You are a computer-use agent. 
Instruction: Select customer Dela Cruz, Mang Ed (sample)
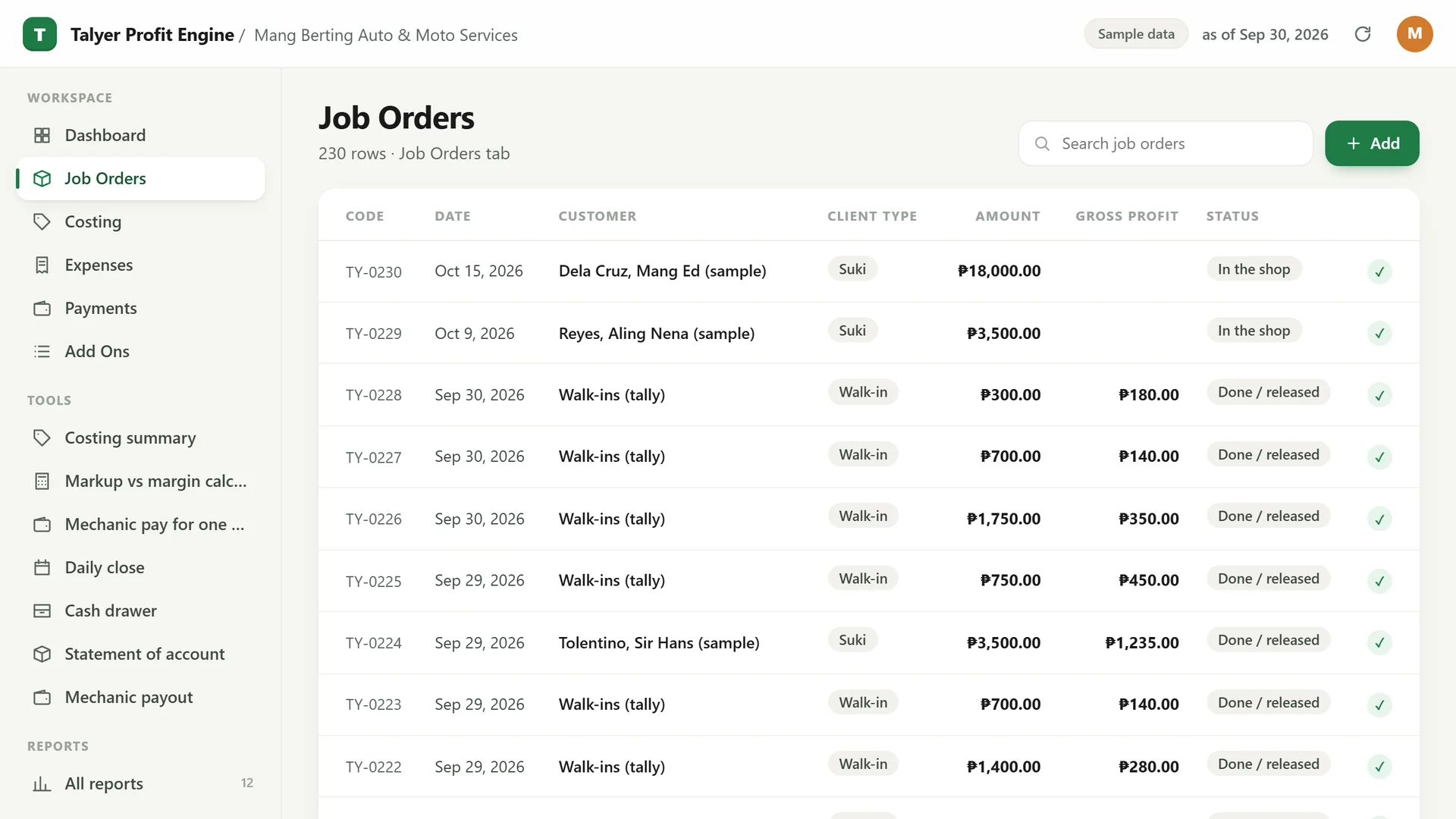[663, 271]
